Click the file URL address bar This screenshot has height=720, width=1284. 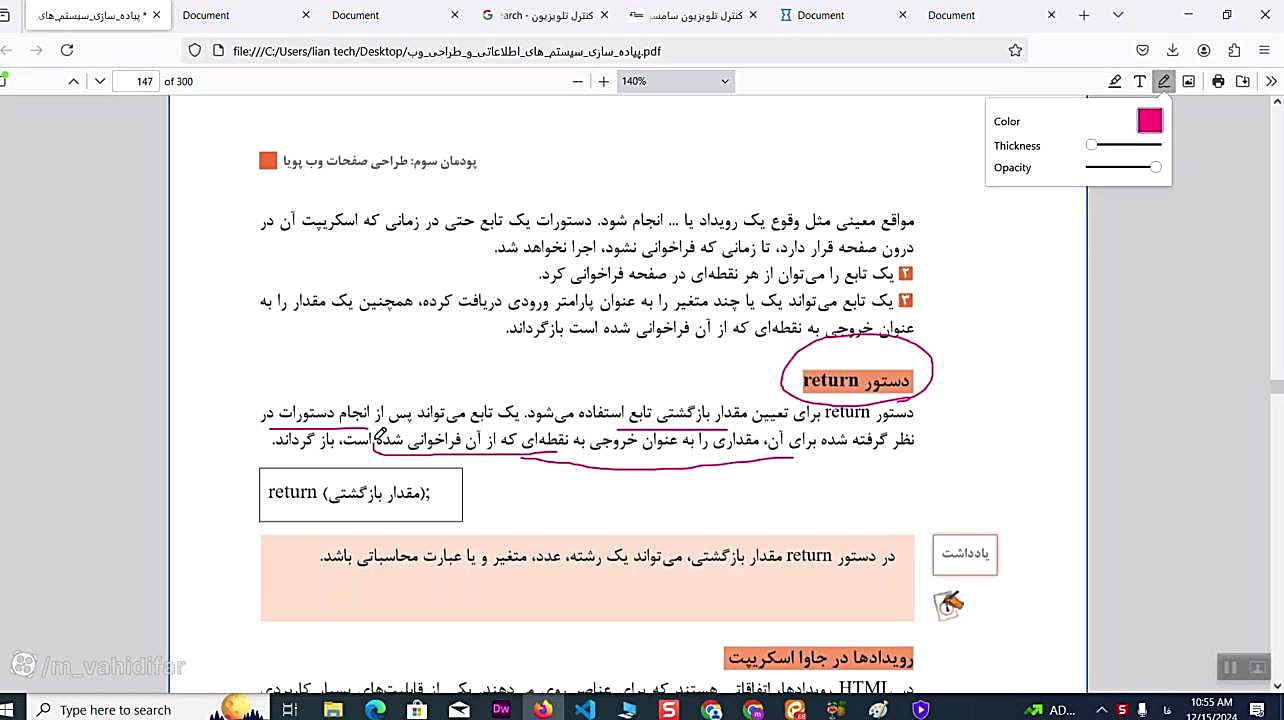coord(605,50)
